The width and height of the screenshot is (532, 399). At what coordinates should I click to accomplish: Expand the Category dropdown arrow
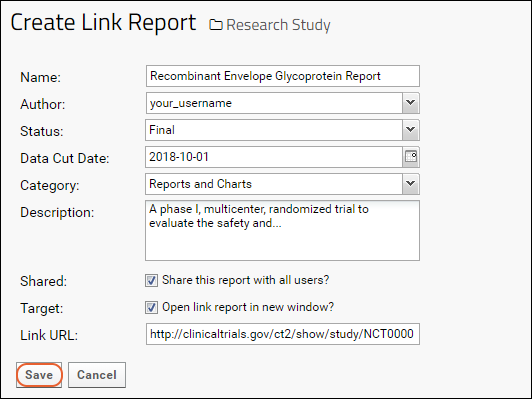411,184
